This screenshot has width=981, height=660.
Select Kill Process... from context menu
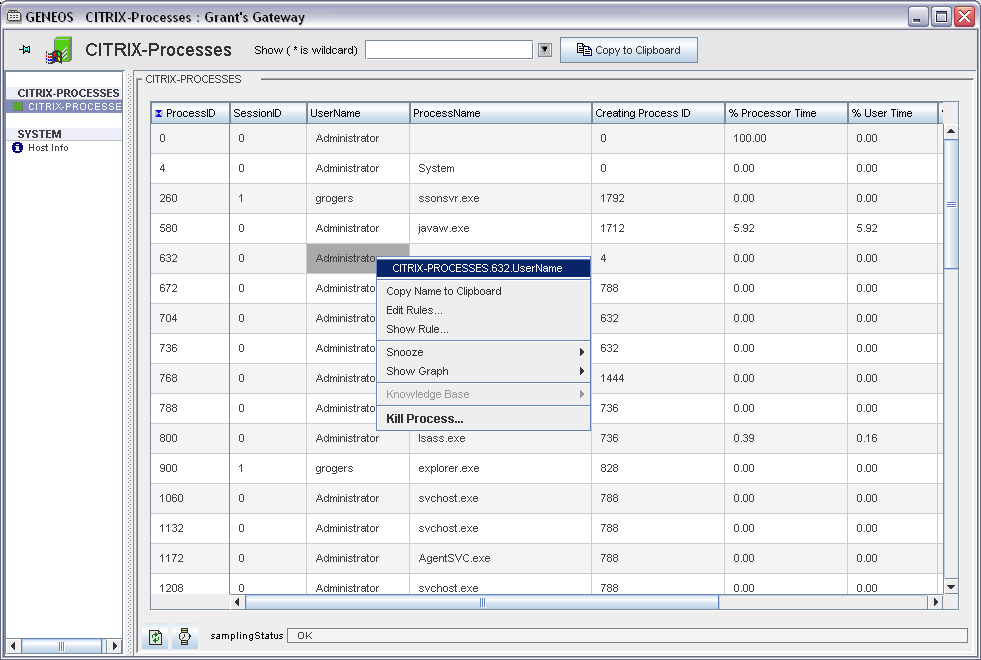tap(425, 419)
